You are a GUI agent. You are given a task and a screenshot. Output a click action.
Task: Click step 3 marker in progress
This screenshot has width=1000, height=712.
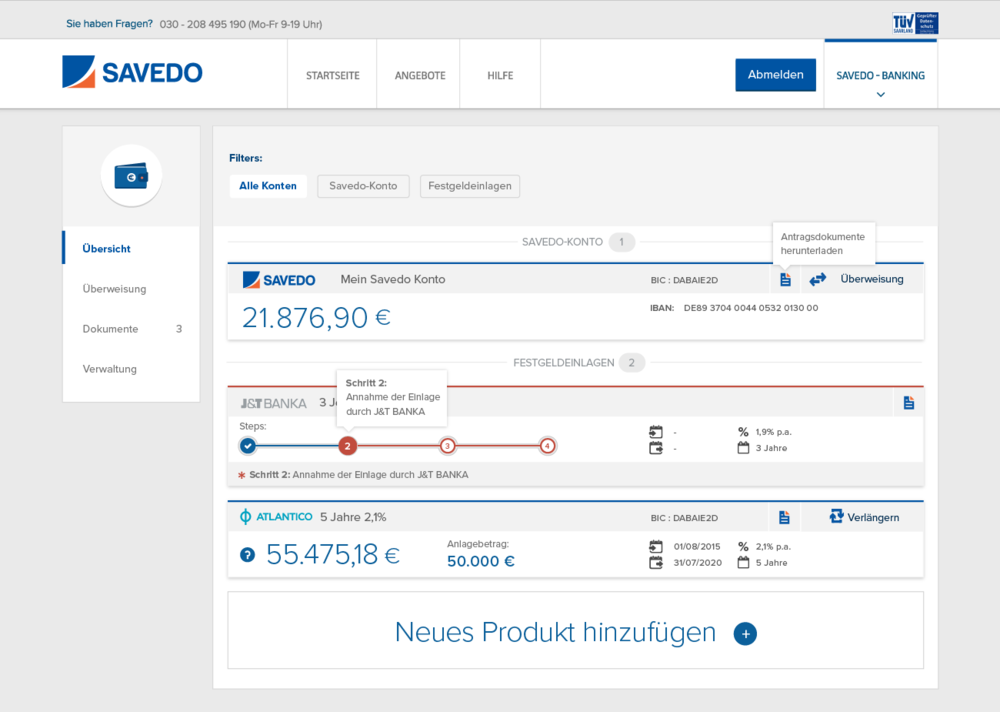[448, 446]
